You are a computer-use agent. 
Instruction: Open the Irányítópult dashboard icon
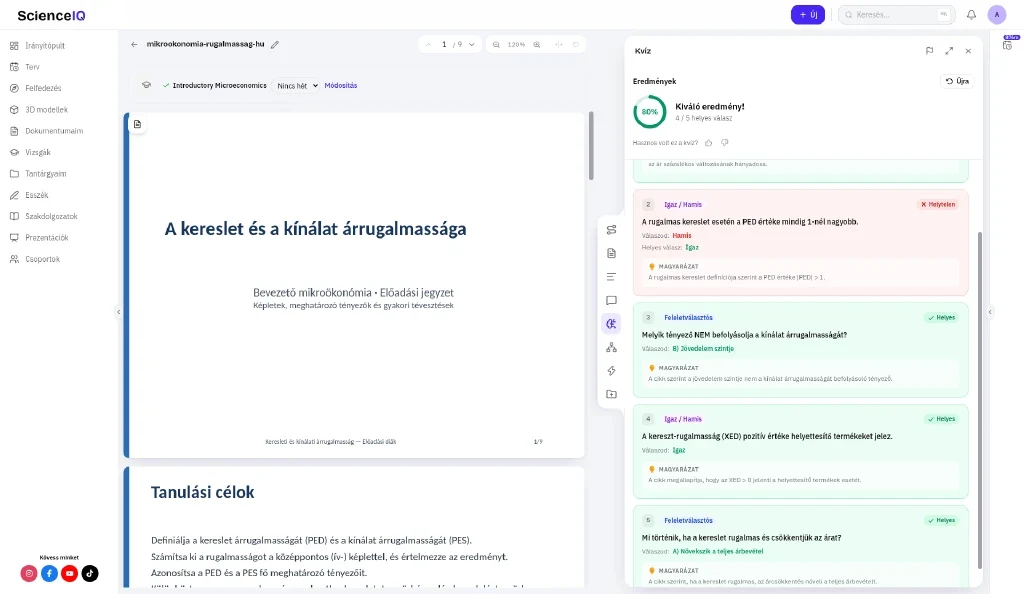pos(14,46)
